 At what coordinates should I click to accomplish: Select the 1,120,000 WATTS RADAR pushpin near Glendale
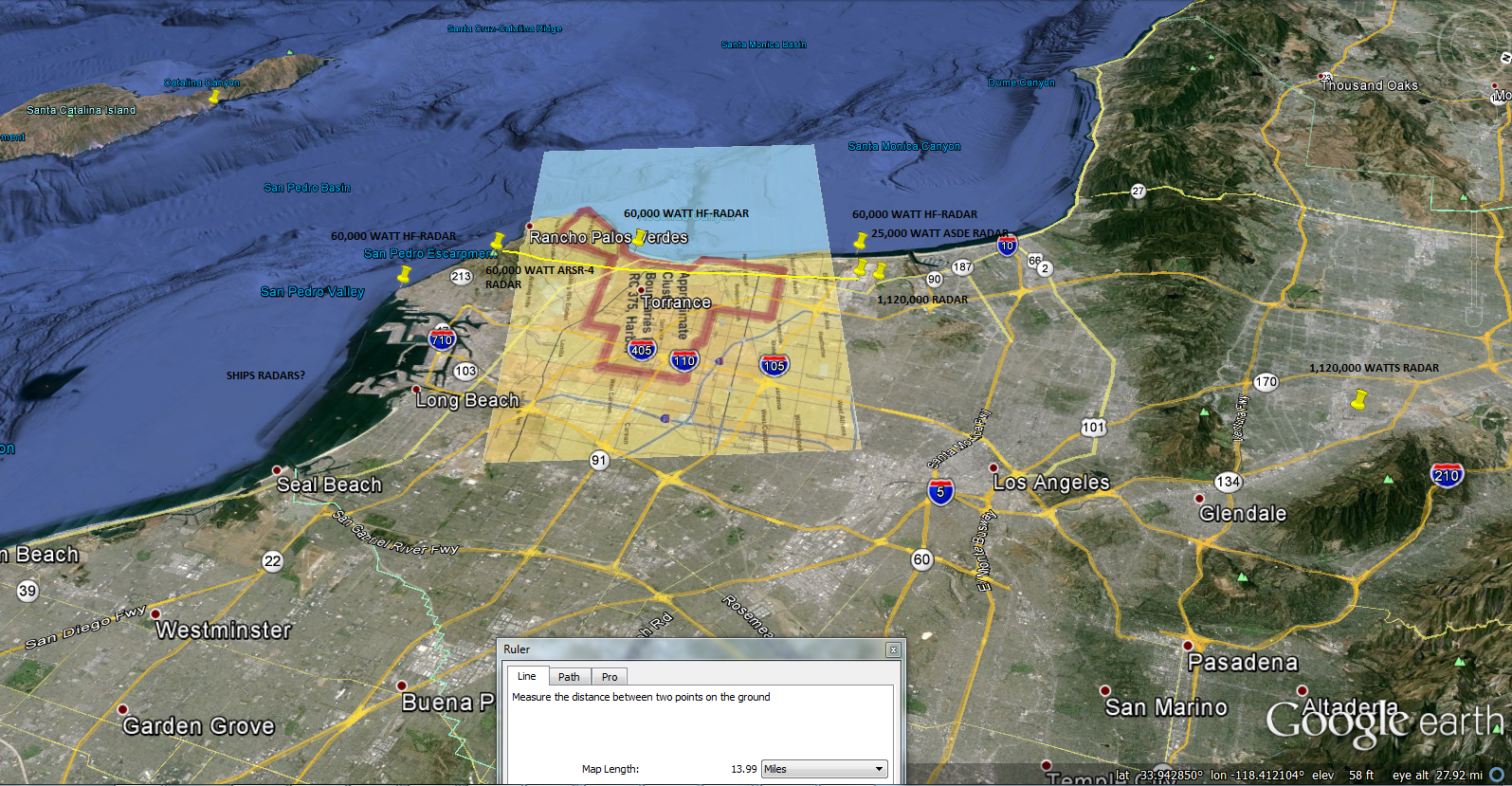pyautogui.click(x=1359, y=399)
